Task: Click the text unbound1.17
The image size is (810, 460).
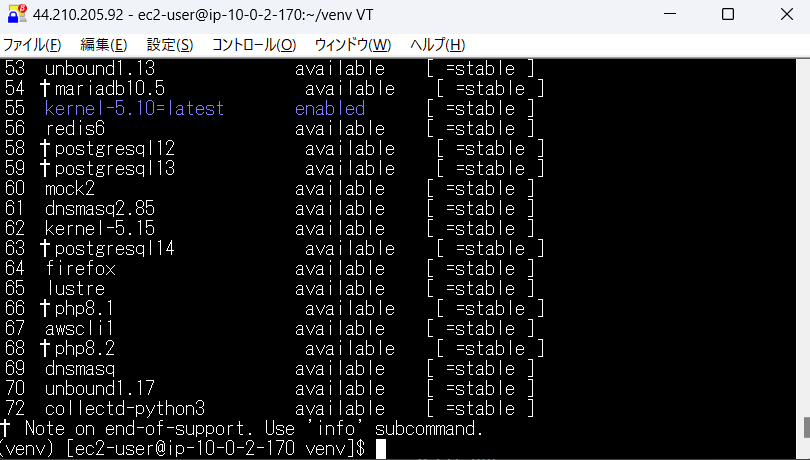Action: [100, 389]
